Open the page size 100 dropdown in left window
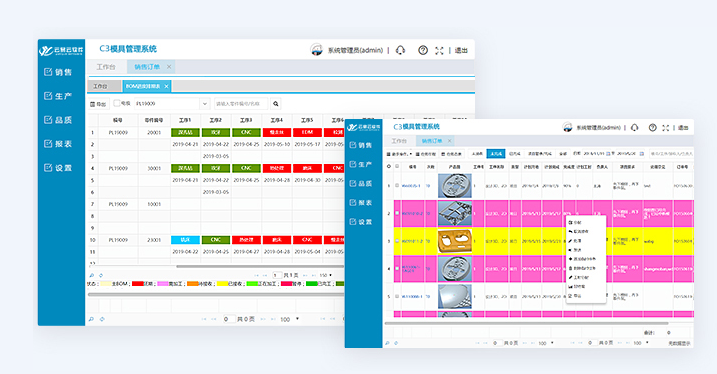Screen dimensions: 717x374 290,319
